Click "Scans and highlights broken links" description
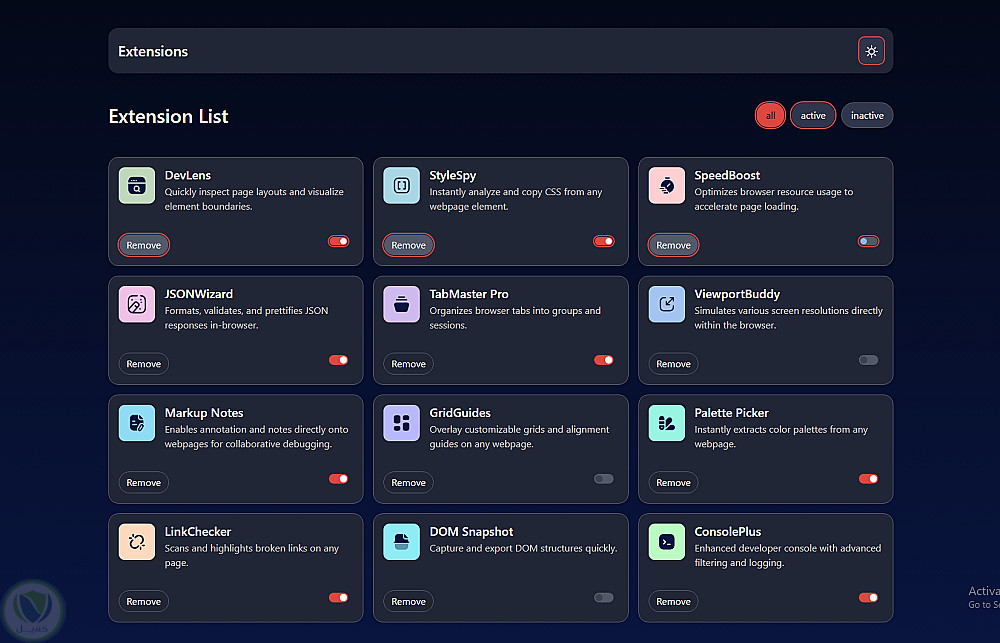The height and width of the screenshot is (643, 1000). (x=251, y=555)
